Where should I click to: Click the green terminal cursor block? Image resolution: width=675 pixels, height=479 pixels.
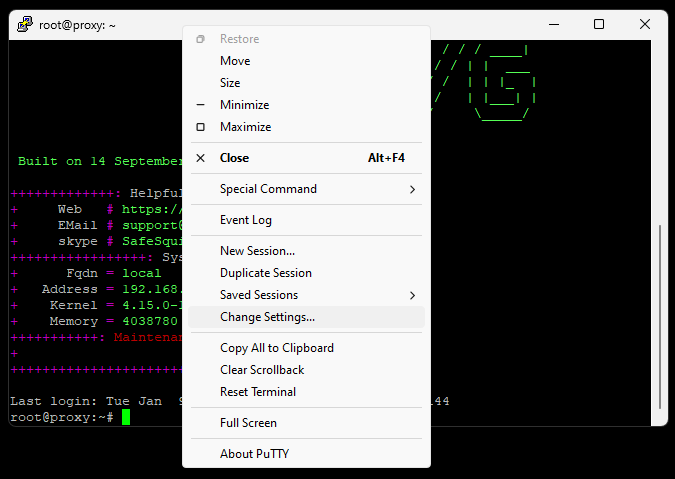126,417
